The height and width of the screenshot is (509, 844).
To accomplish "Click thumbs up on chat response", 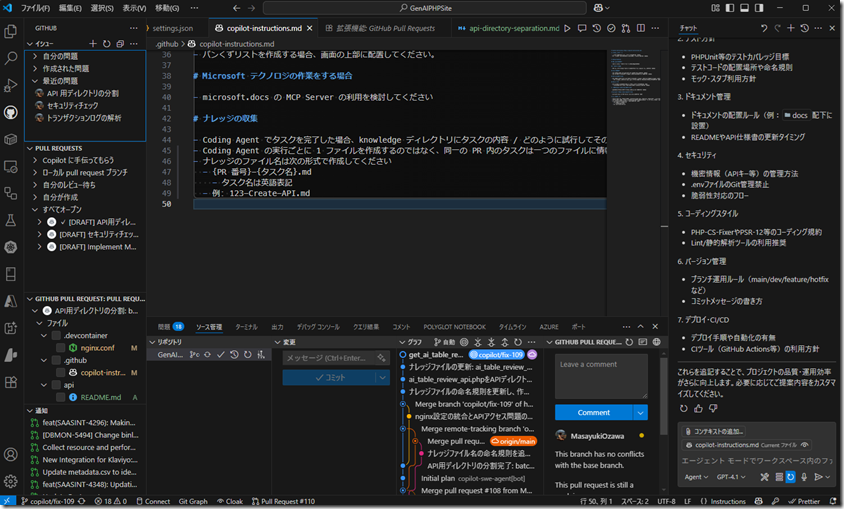I will [698, 408].
